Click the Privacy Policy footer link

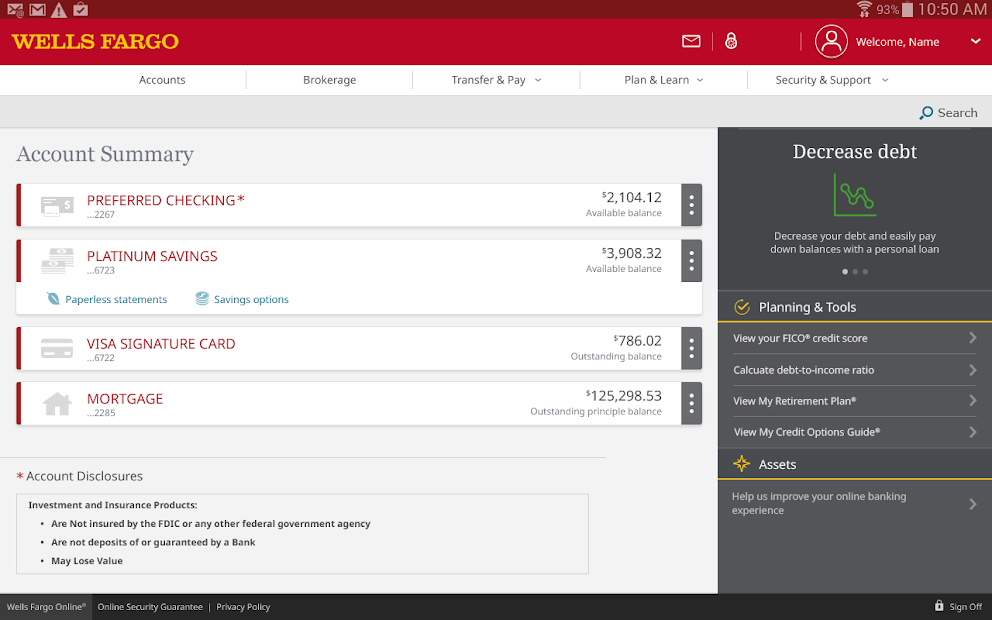pos(243,607)
